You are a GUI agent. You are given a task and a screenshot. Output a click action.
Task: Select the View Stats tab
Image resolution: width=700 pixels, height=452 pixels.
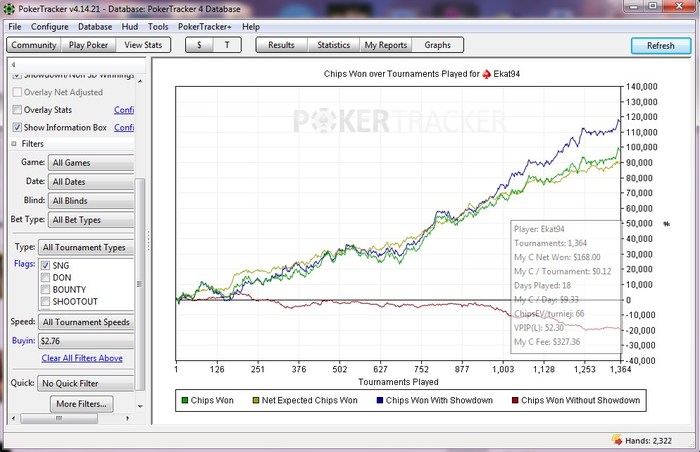point(143,45)
